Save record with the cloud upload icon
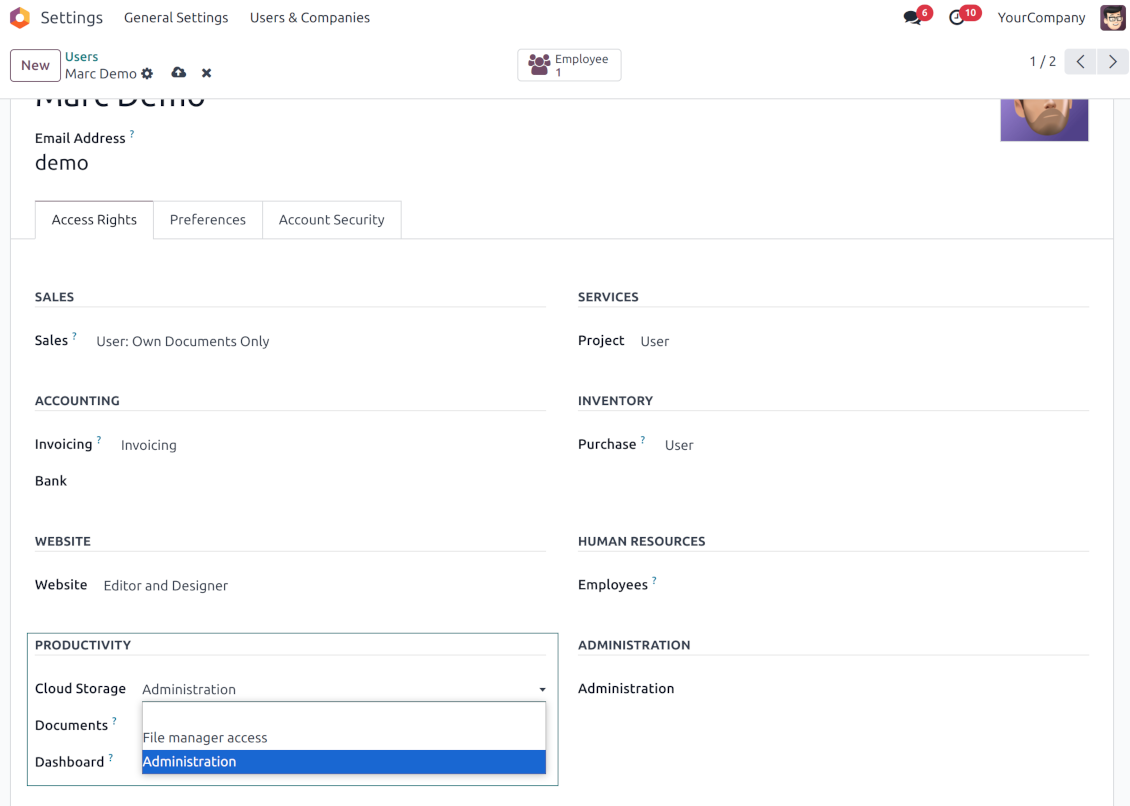 179,73
